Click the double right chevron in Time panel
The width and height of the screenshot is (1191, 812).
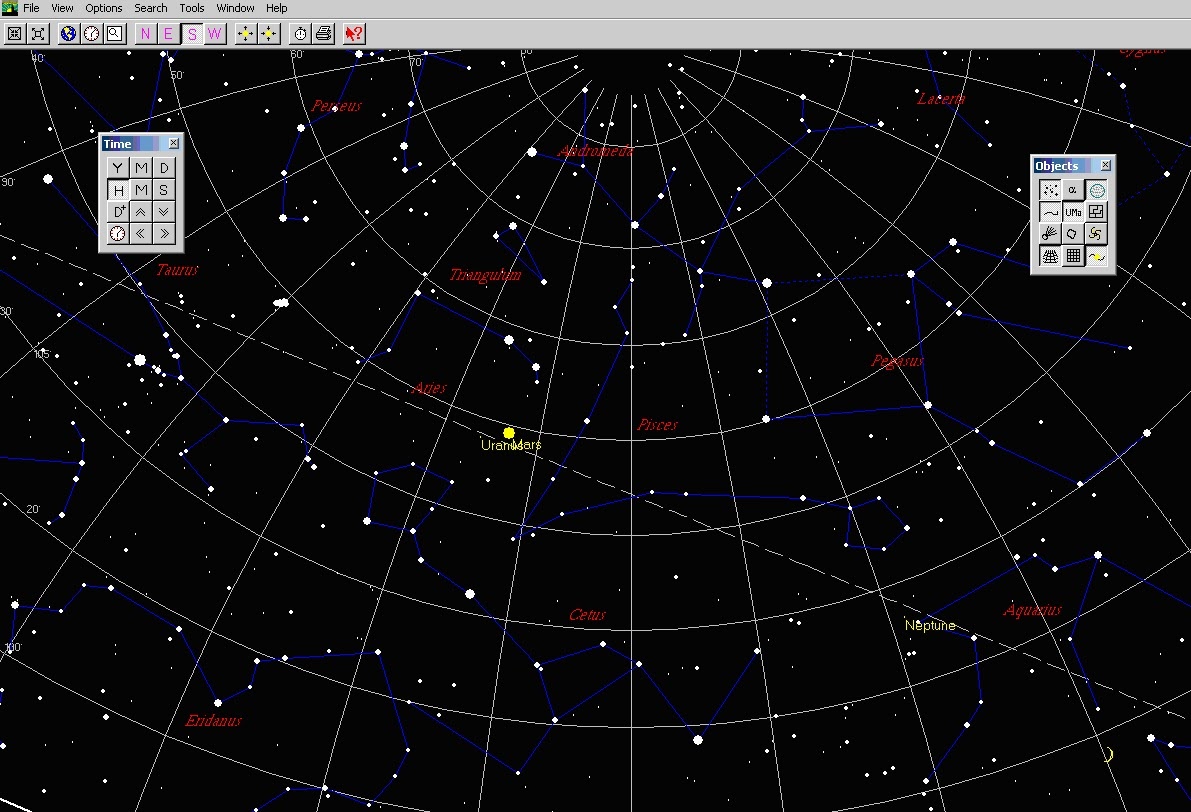163,234
